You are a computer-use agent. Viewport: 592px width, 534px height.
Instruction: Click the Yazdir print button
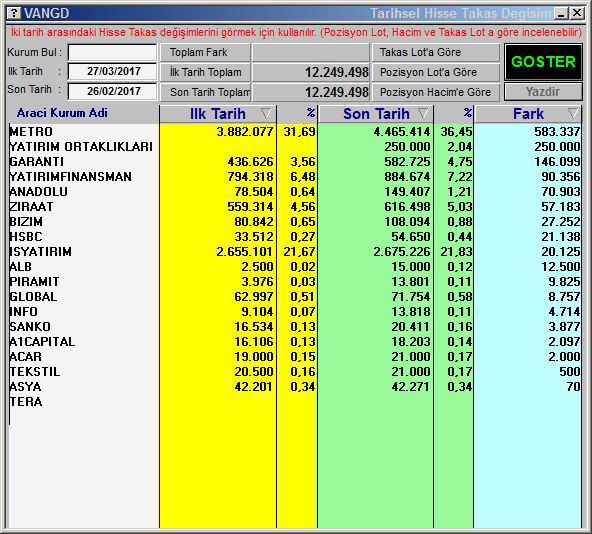tap(543, 91)
